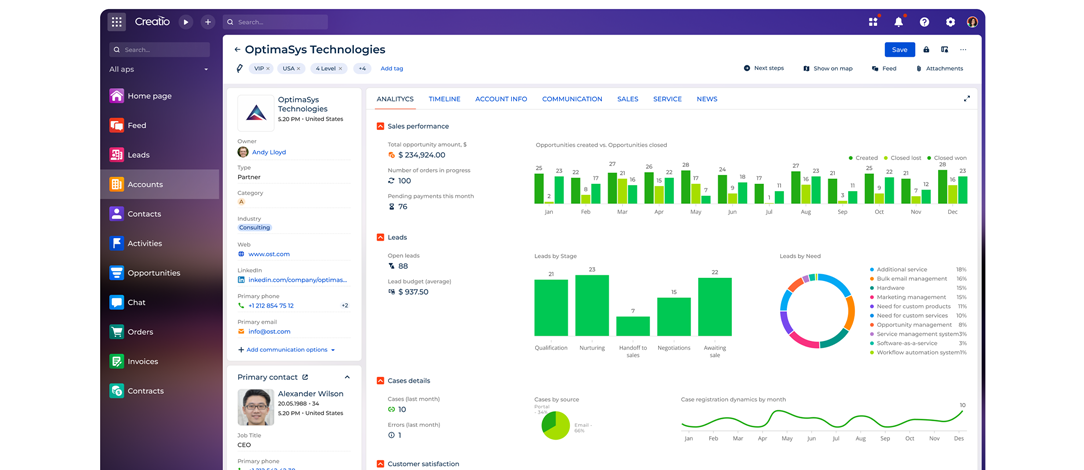Image resolution: width=1084 pixels, height=470 pixels.
Task: Open Contacts section in sidebar
Action: click(x=160, y=214)
